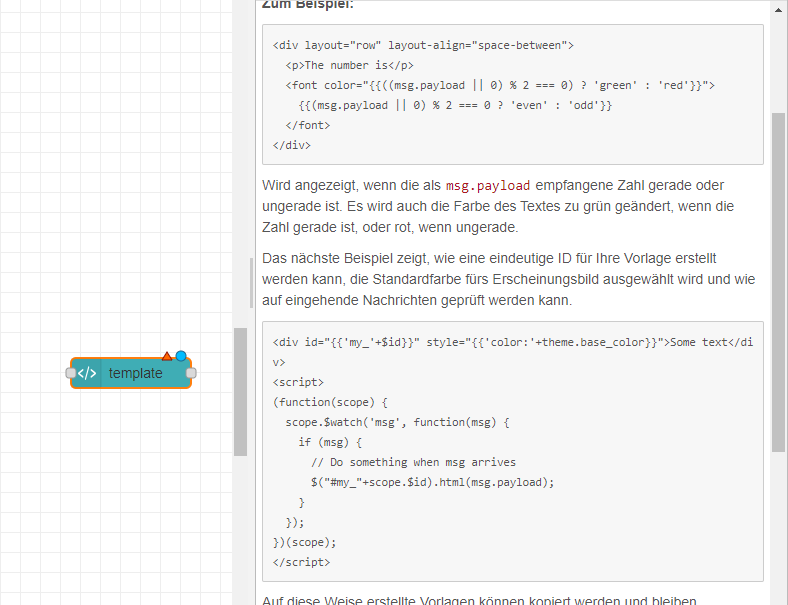Click the '// Do something when msg arrives' comment
Screen dimensions: 788x605
click(413, 462)
